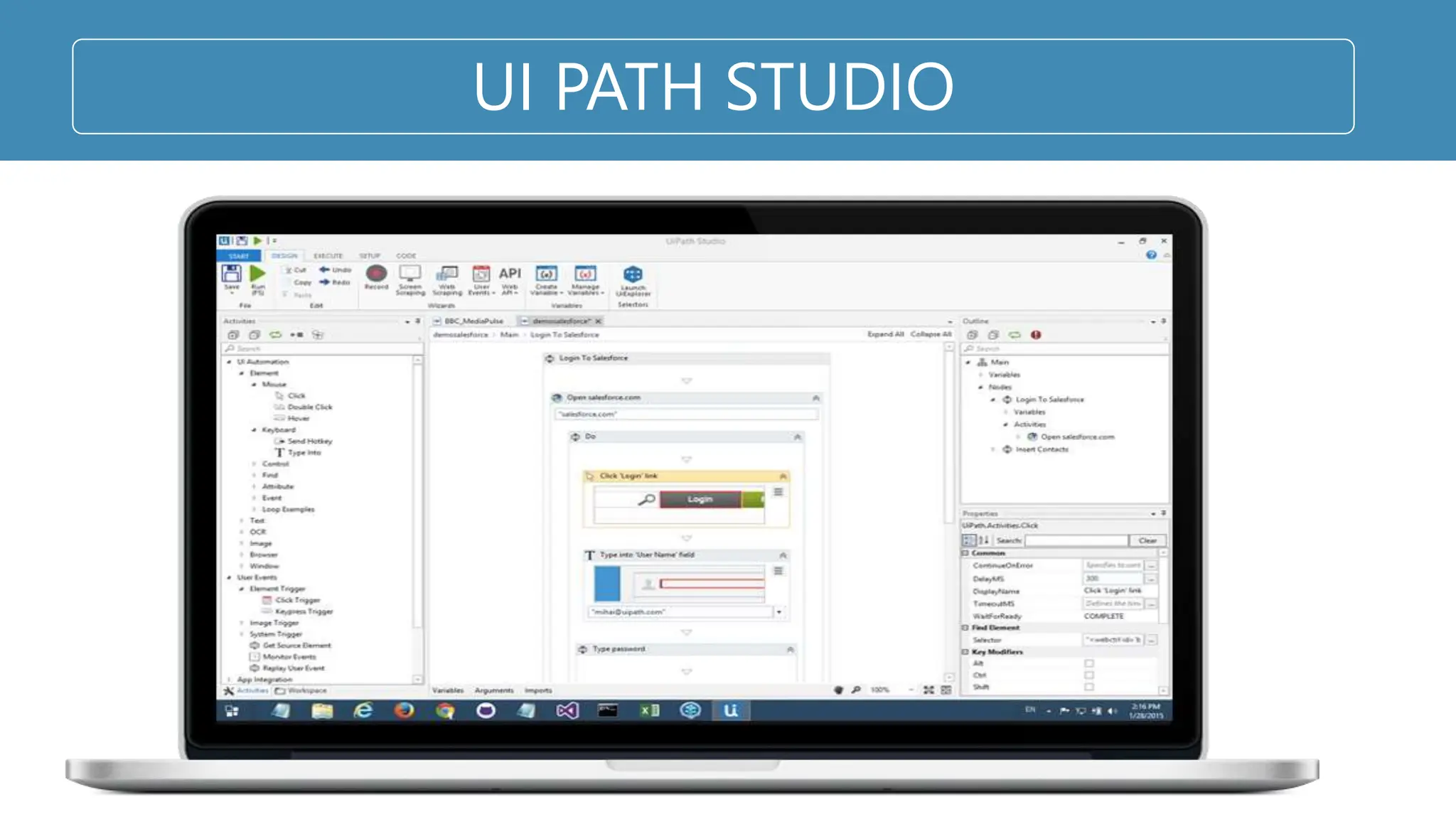This screenshot has height=819, width=1456.
Task: Switch to the EXECUTE ribbon tab
Action: 328,256
